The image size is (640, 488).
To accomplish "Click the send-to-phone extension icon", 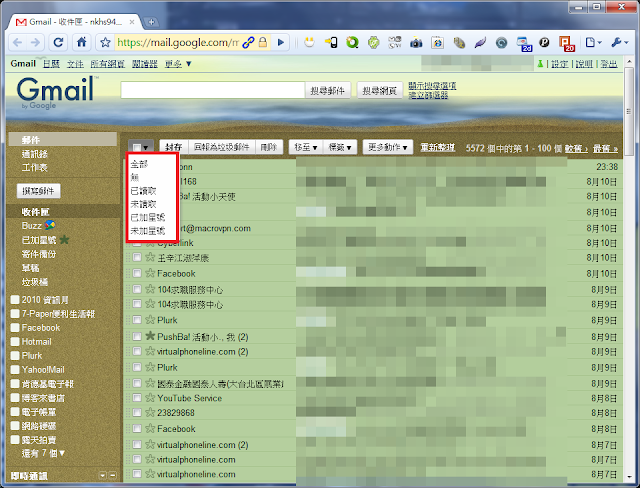I will point(331,42).
